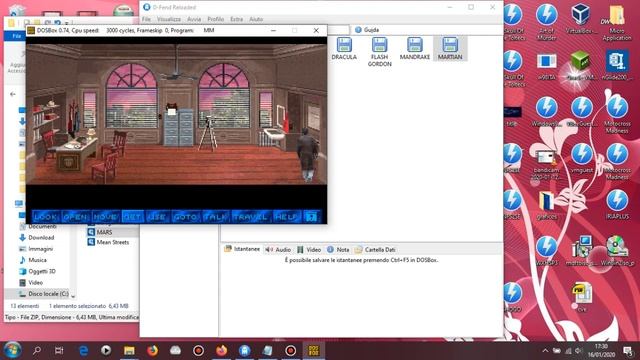Open the cv PDF desktop file
640x360 pixels.
coord(582,297)
